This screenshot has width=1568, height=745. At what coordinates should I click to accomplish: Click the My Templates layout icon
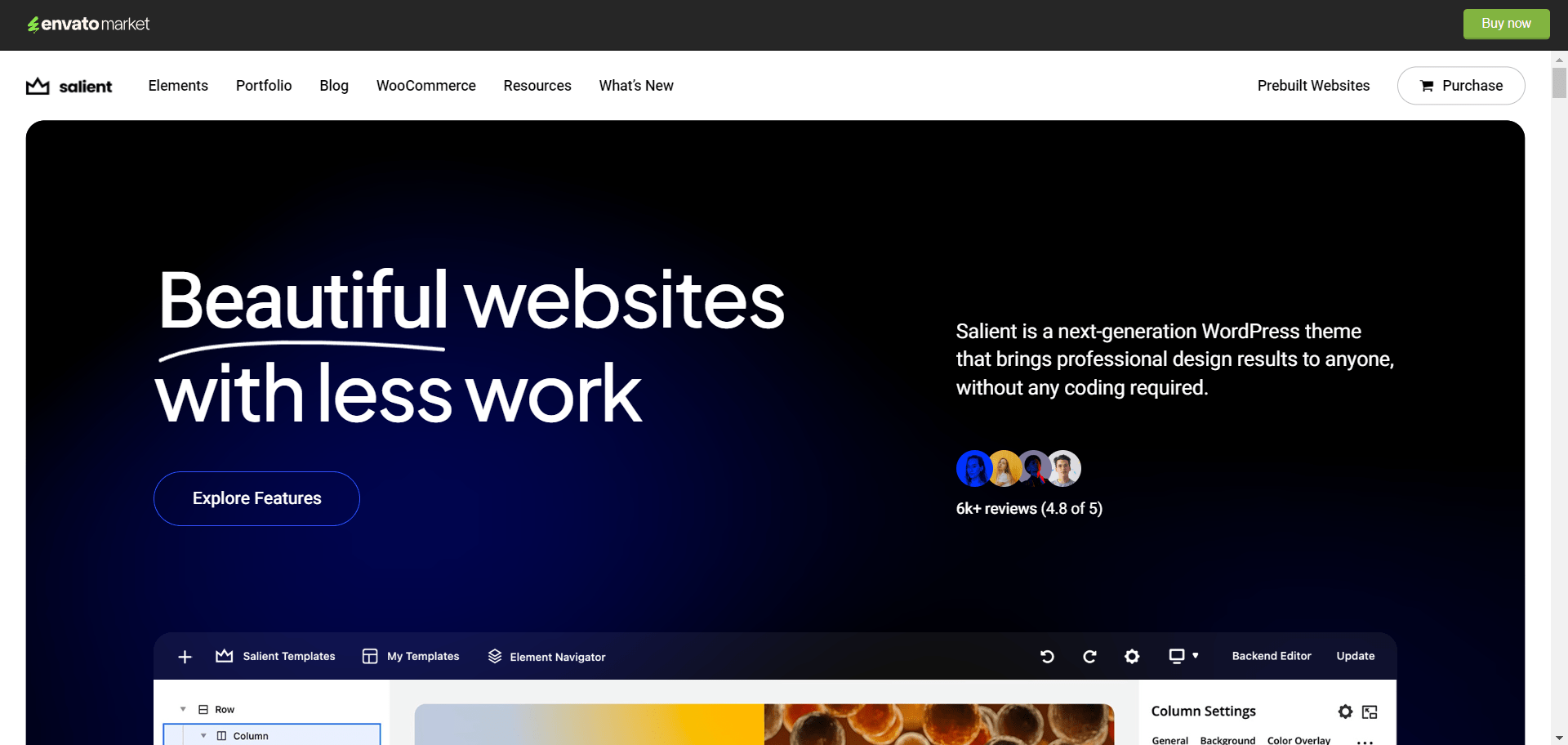click(x=370, y=656)
